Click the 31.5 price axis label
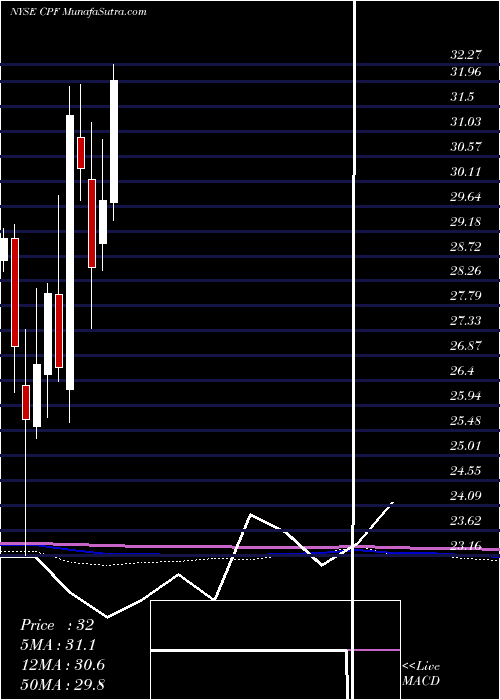 462,96
